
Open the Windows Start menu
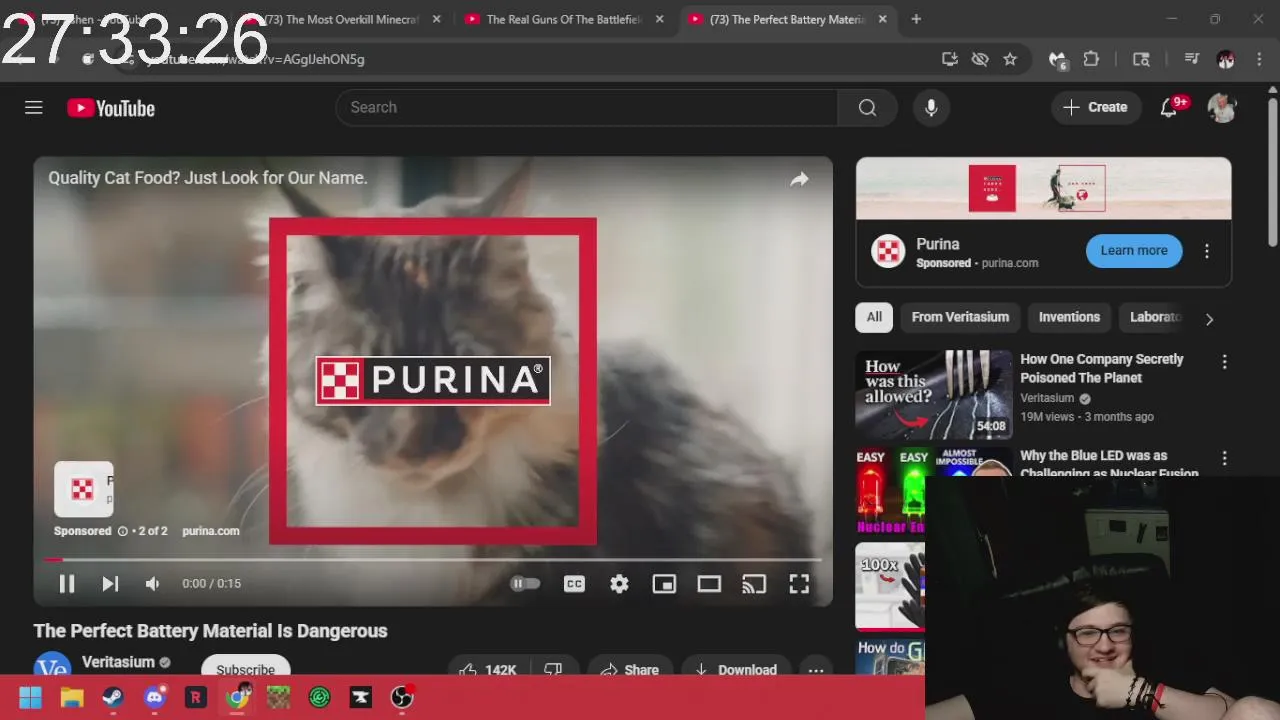(x=30, y=697)
